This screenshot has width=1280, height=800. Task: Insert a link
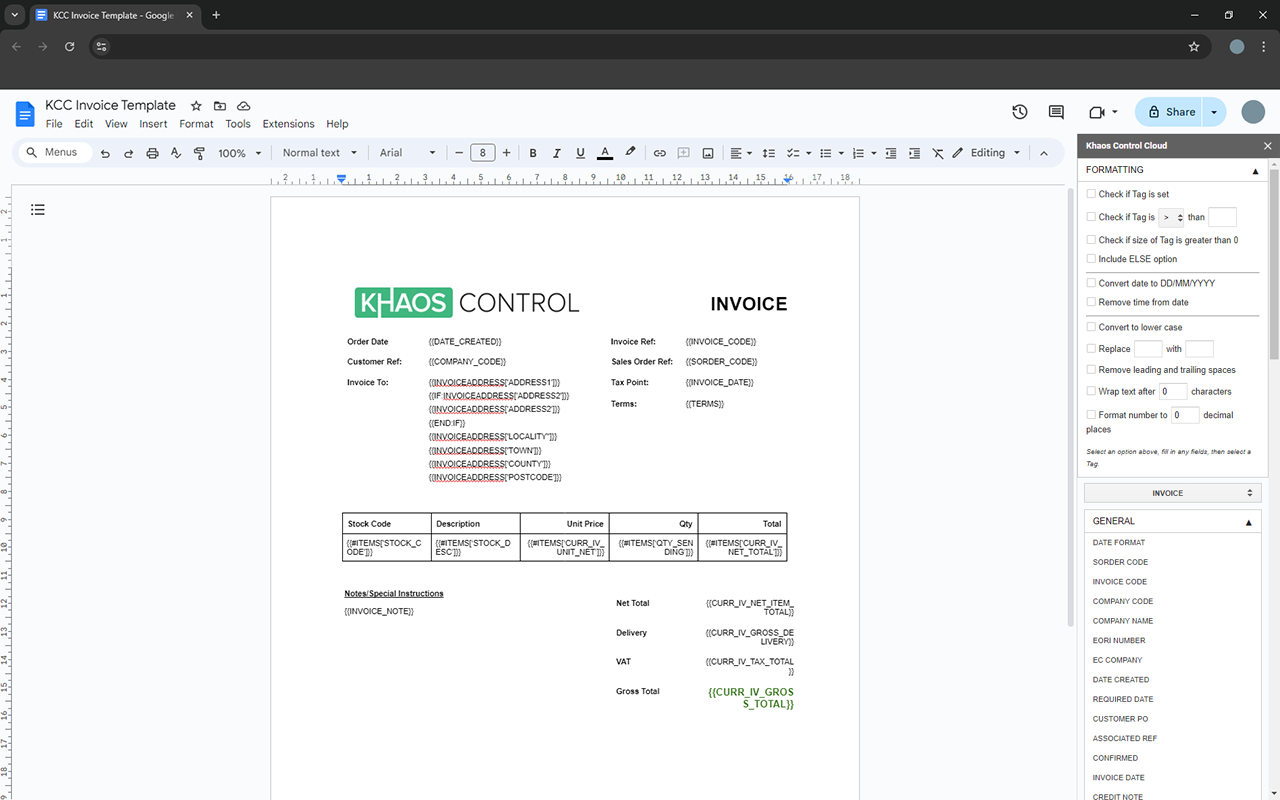659,153
